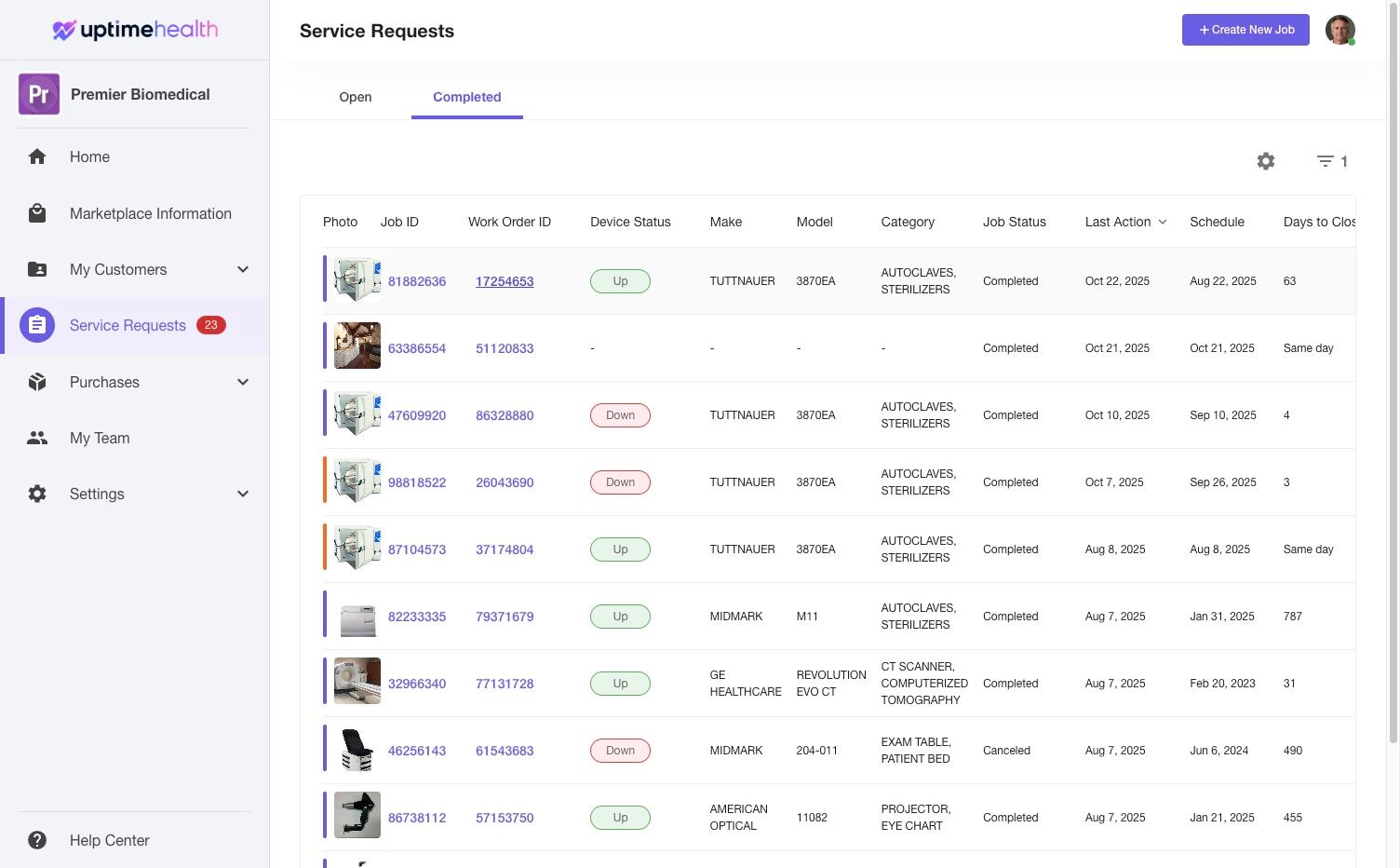
Task: Toggle Last Action column sort arrow
Action: (1163, 222)
